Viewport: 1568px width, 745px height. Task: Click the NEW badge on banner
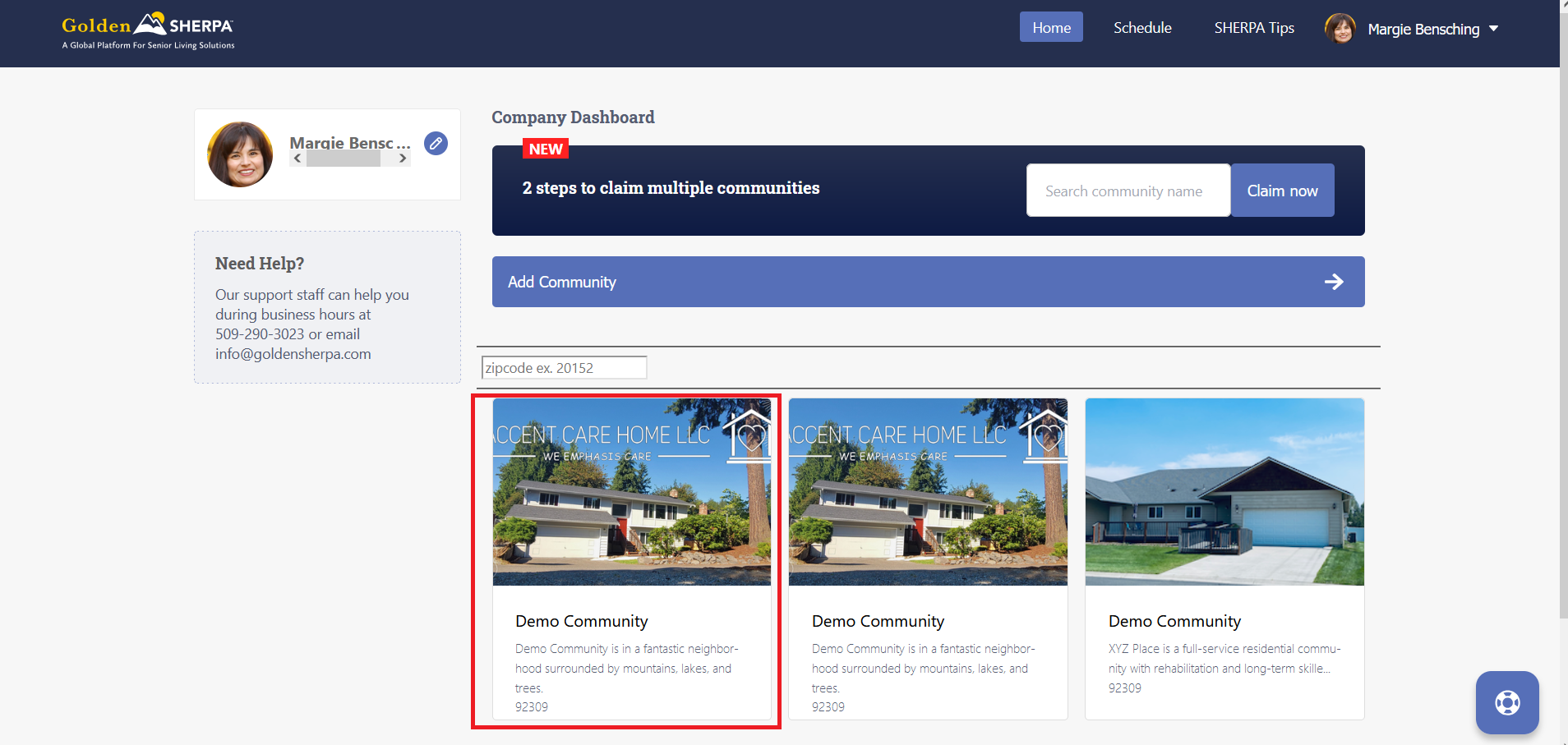[546, 149]
